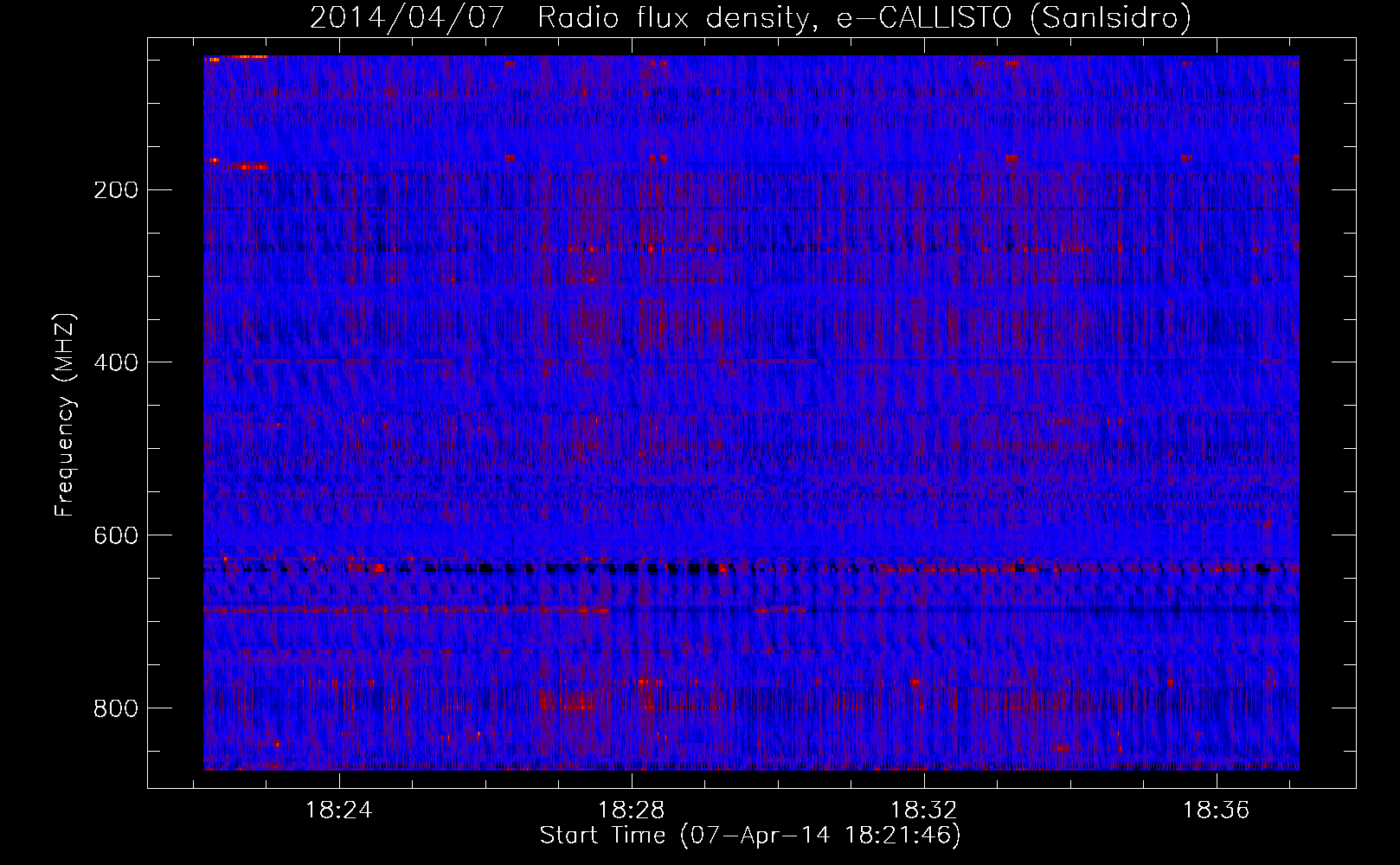Click the 200 frequency tick label
The width and height of the screenshot is (1400, 865).
(116, 190)
